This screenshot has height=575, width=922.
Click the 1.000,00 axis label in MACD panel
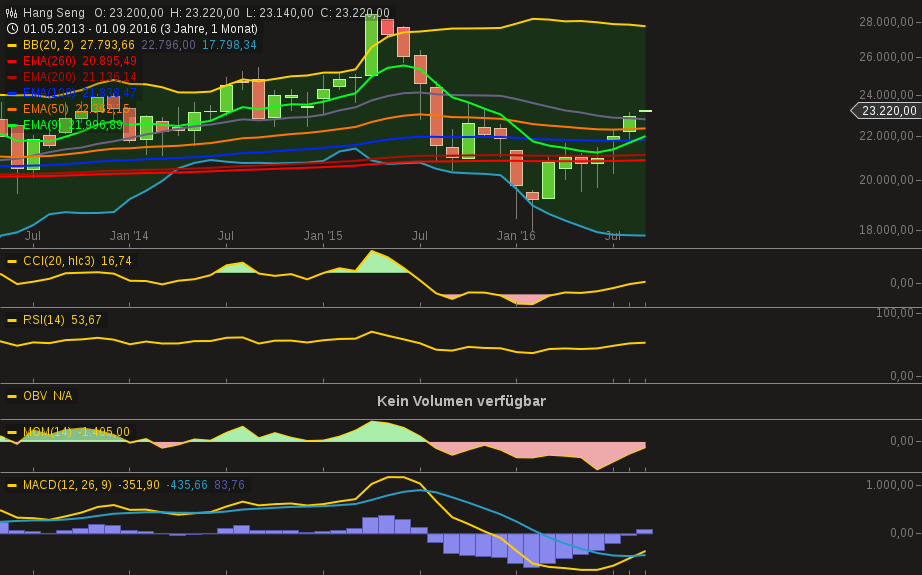pyautogui.click(x=890, y=484)
